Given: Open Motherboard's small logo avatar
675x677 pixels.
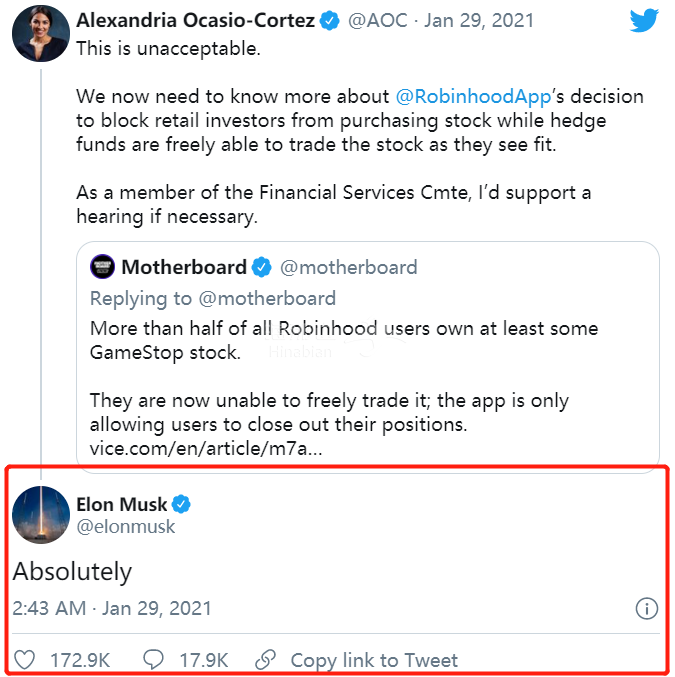Looking at the screenshot, I should click(x=102, y=267).
